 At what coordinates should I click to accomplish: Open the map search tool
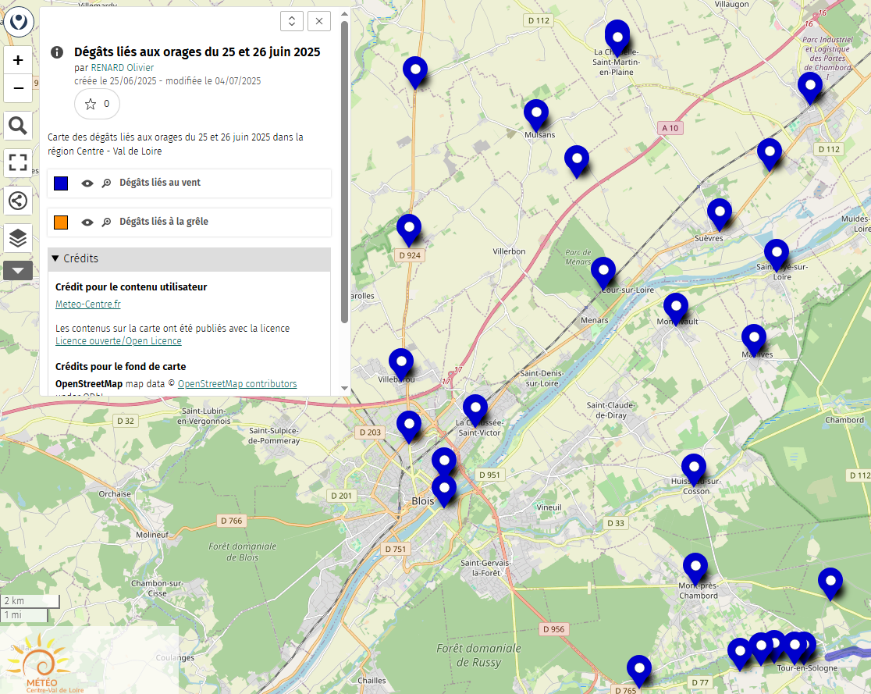tap(18, 125)
